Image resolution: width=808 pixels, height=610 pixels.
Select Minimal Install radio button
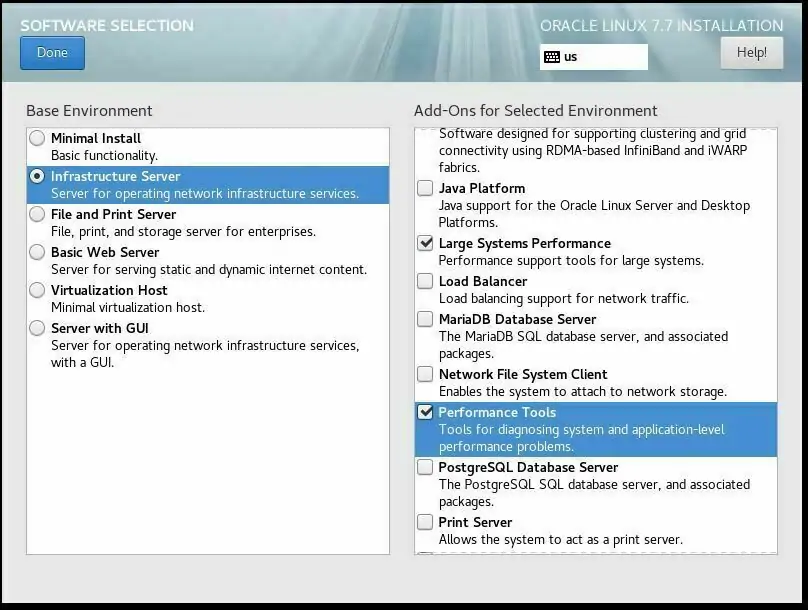point(37,138)
